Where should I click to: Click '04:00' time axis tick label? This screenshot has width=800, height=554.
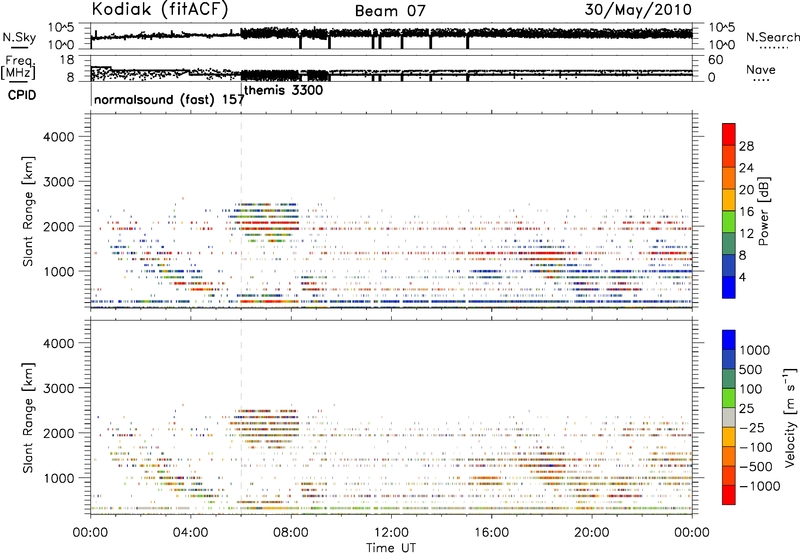pyautogui.click(x=190, y=533)
